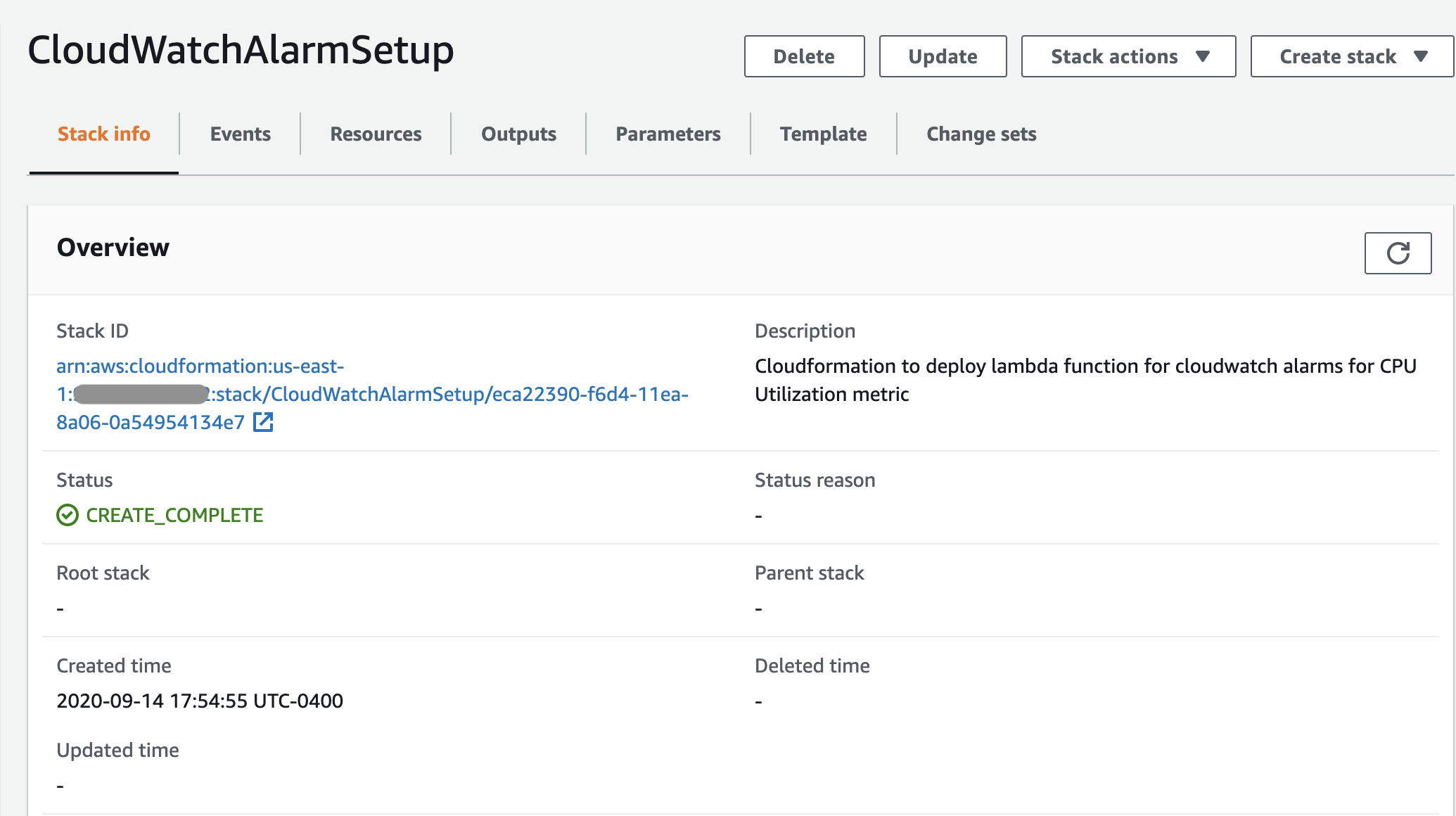
Task: Switch to Change sets tab
Action: click(981, 134)
